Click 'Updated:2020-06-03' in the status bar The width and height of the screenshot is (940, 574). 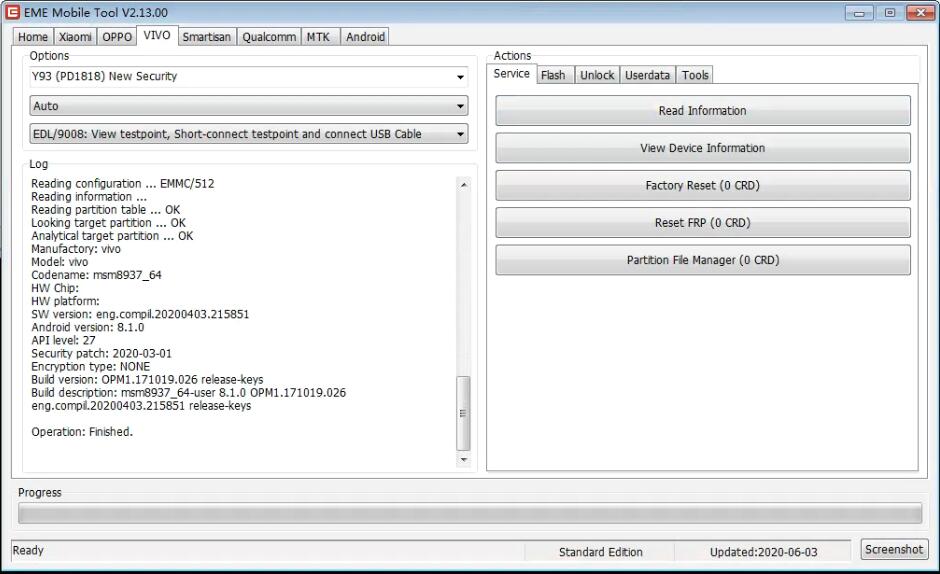(764, 552)
